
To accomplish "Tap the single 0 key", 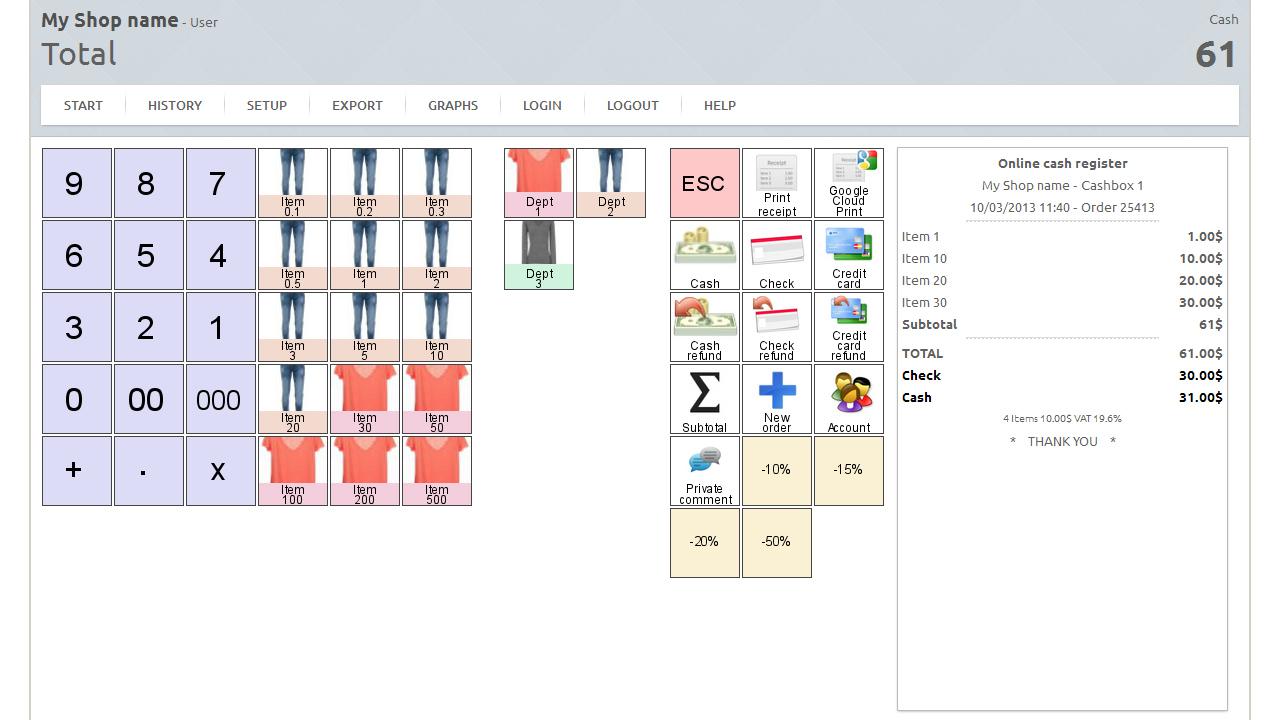I will pos(77,399).
